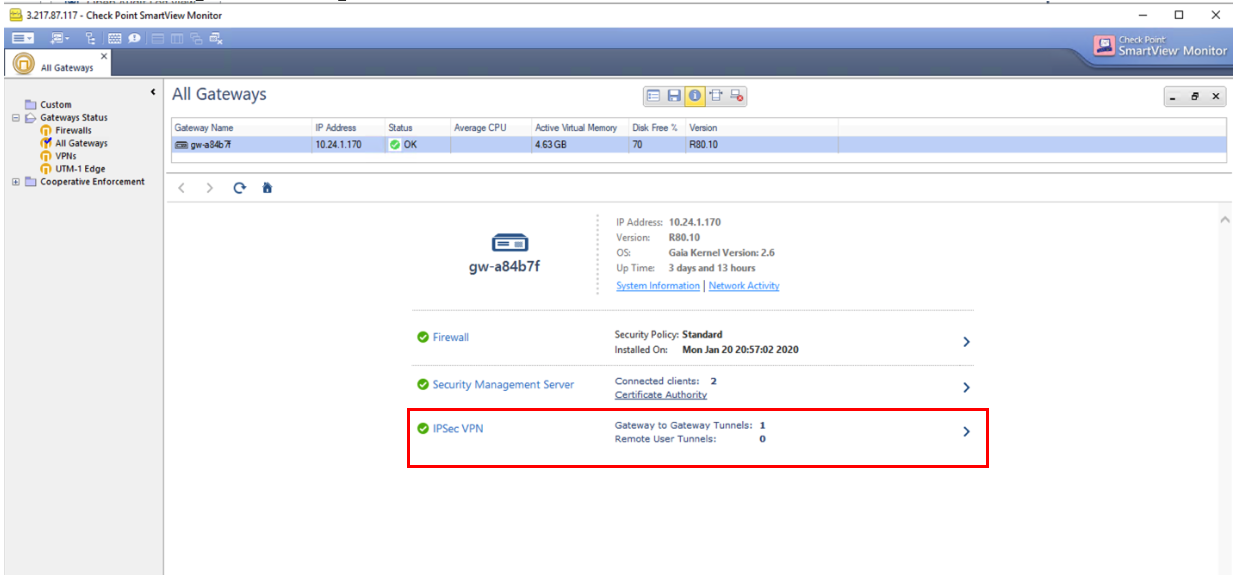The width and height of the screenshot is (1236, 575).
Task: Click the properties list icon in view toolbar
Action: click(x=653, y=96)
